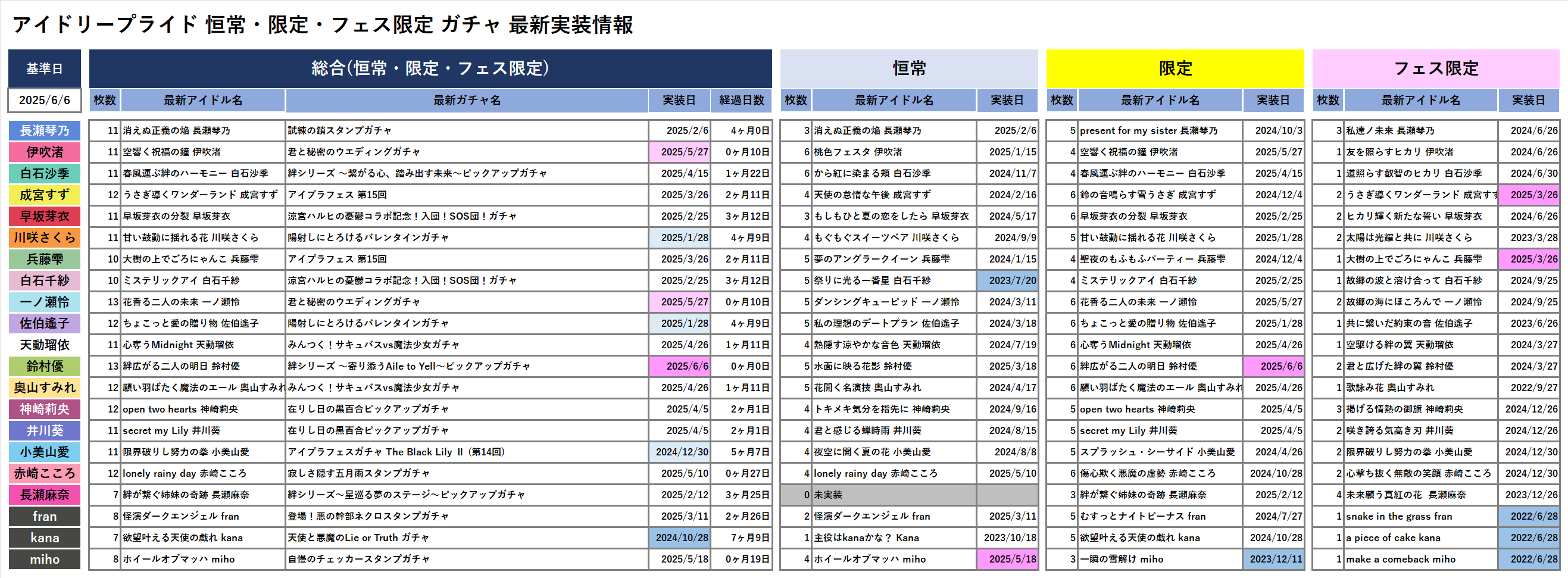The height and width of the screenshot is (578, 1568).
Task: Click the 歌詠み花 奥山すみれ cell
Action: pyautogui.click(x=1420, y=388)
